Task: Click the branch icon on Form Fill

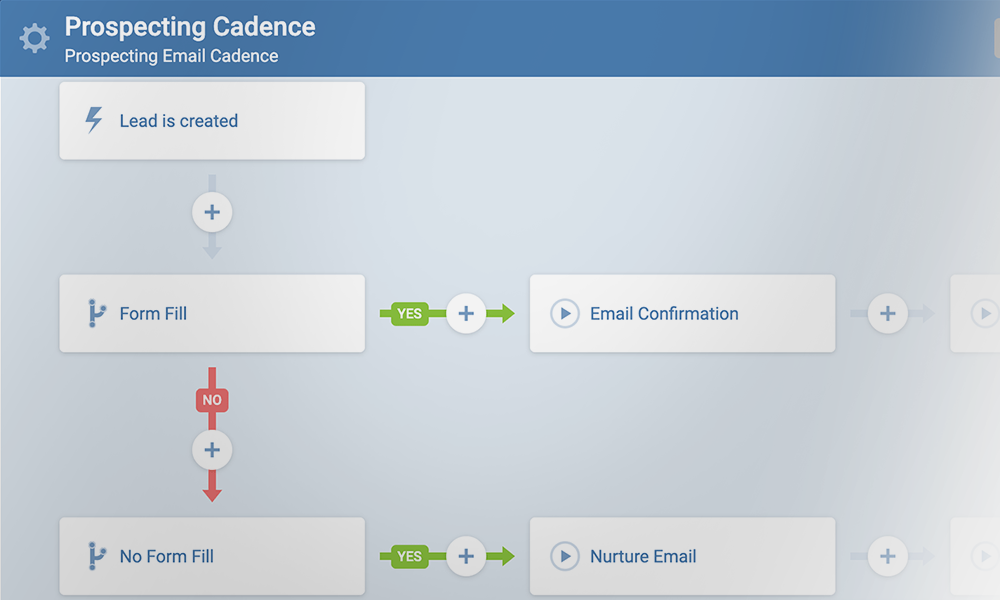Action: coord(95,313)
